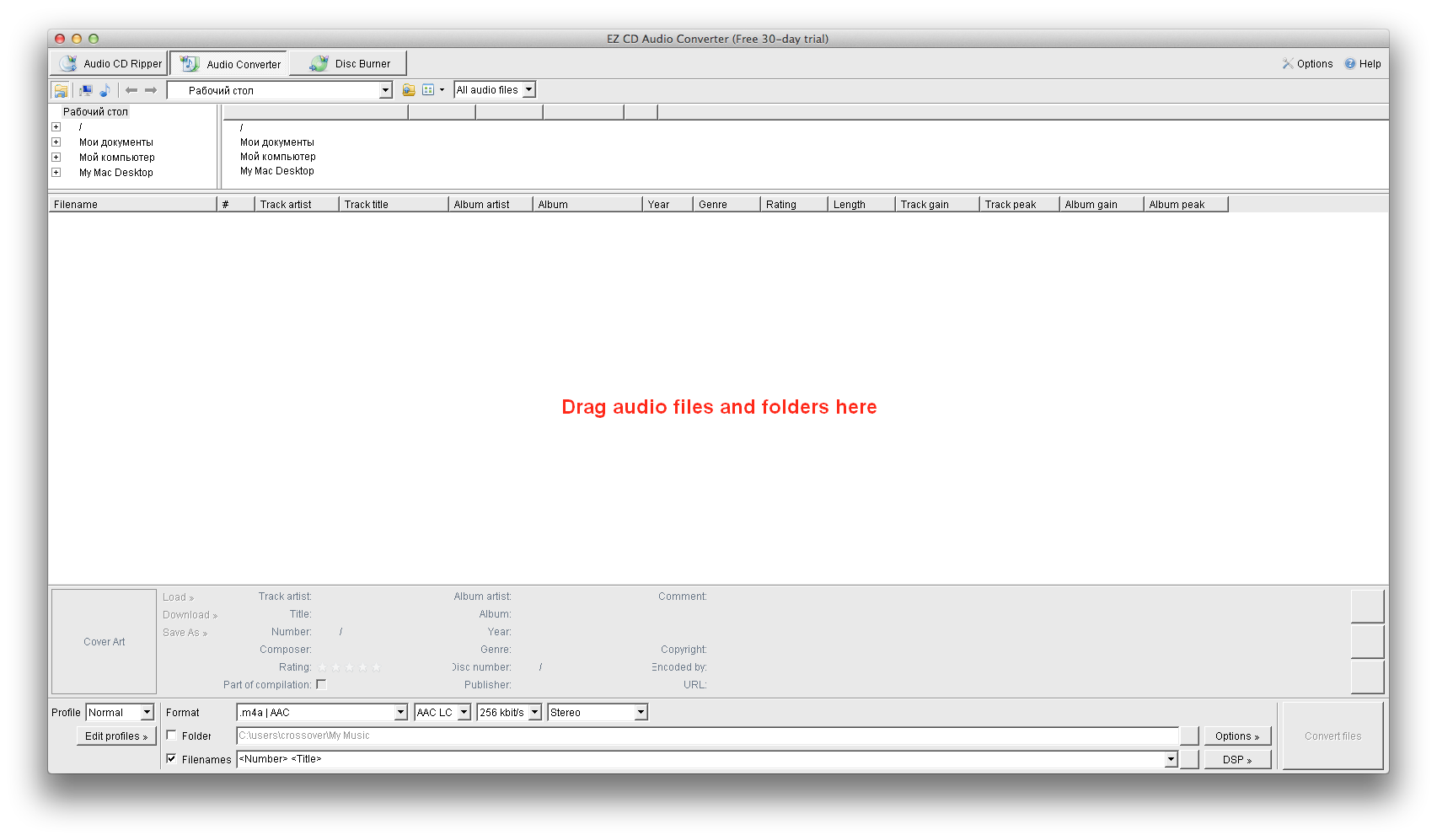The image size is (1437, 840).
Task: Sort by Rating column header
Action: pos(794,205)
